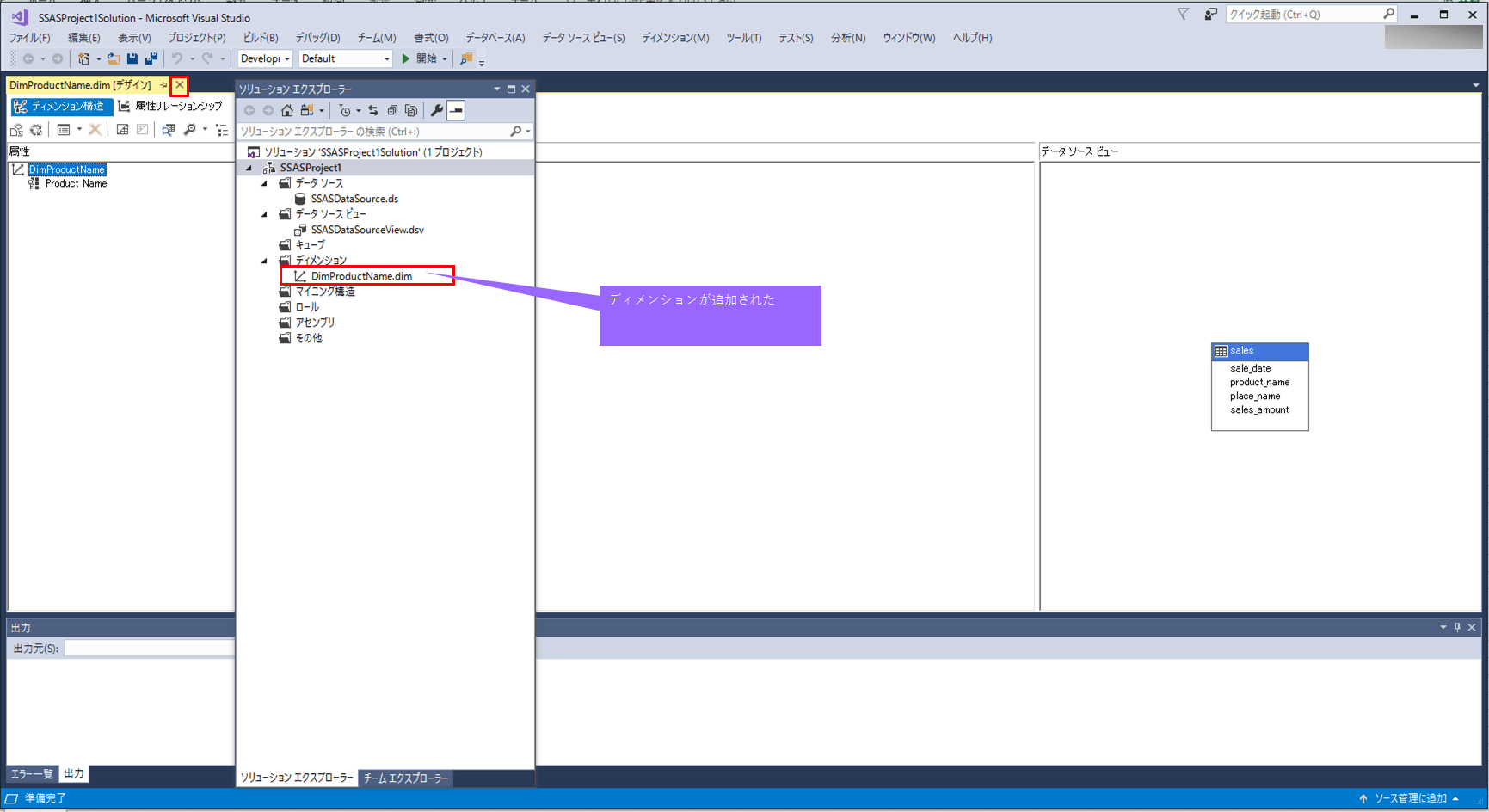
Task: Pin the DimProductName.dim tab
Action: (163, 85)
